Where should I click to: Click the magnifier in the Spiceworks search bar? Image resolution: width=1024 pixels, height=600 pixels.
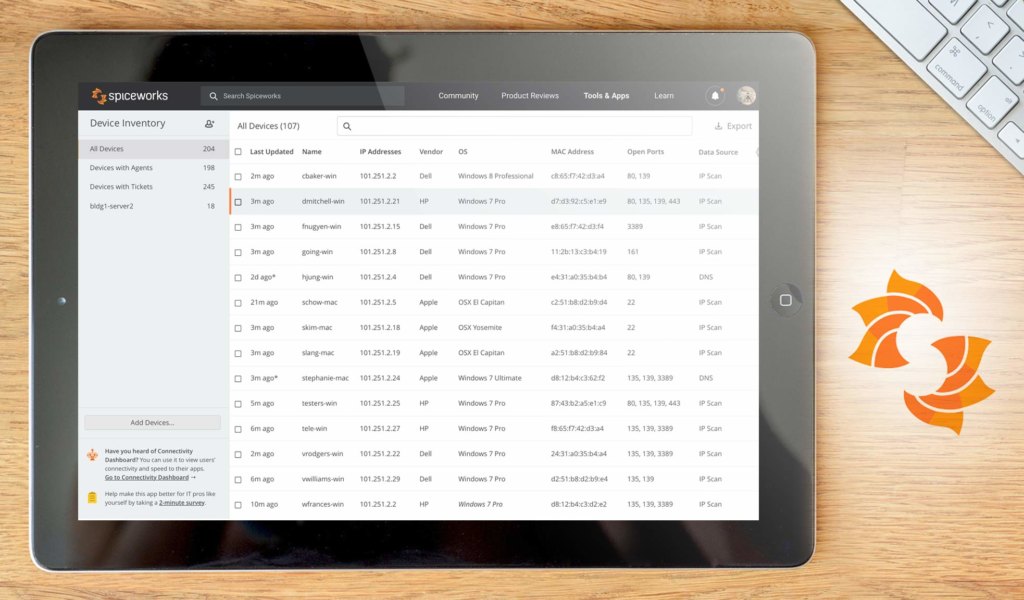point(213,95)
